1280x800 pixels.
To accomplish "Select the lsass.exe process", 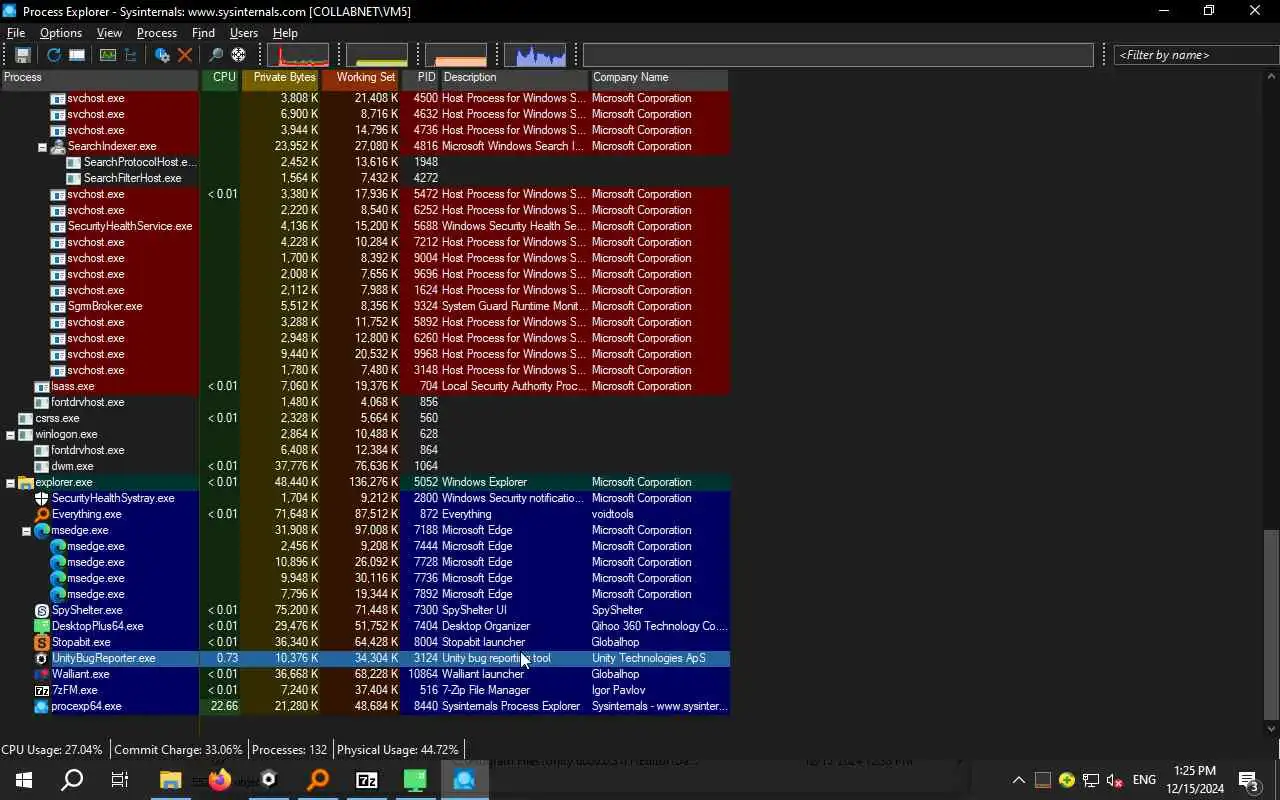I will [x=365, y=386].
